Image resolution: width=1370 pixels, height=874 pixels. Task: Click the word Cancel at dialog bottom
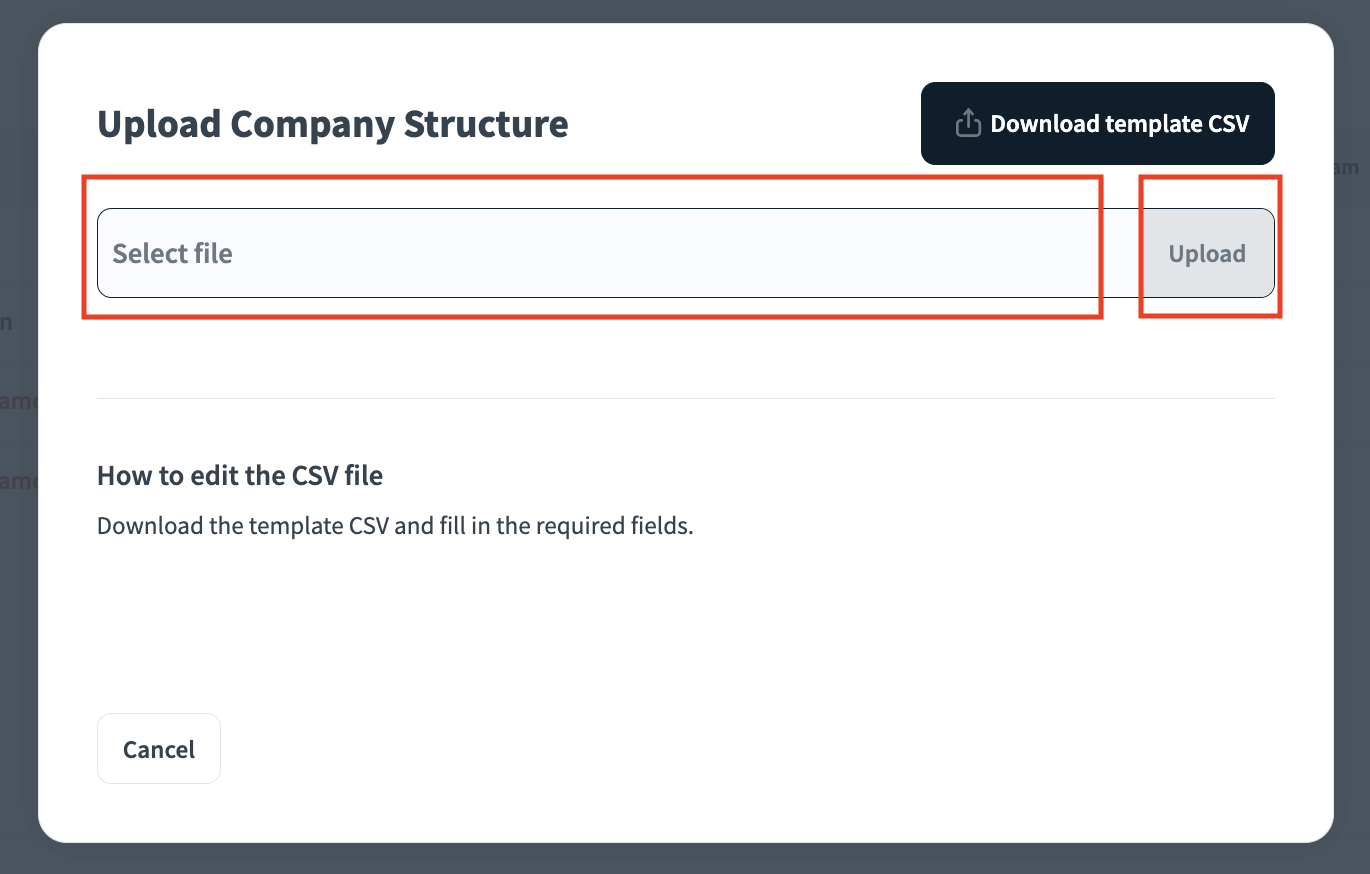click(x=159, y=750)
